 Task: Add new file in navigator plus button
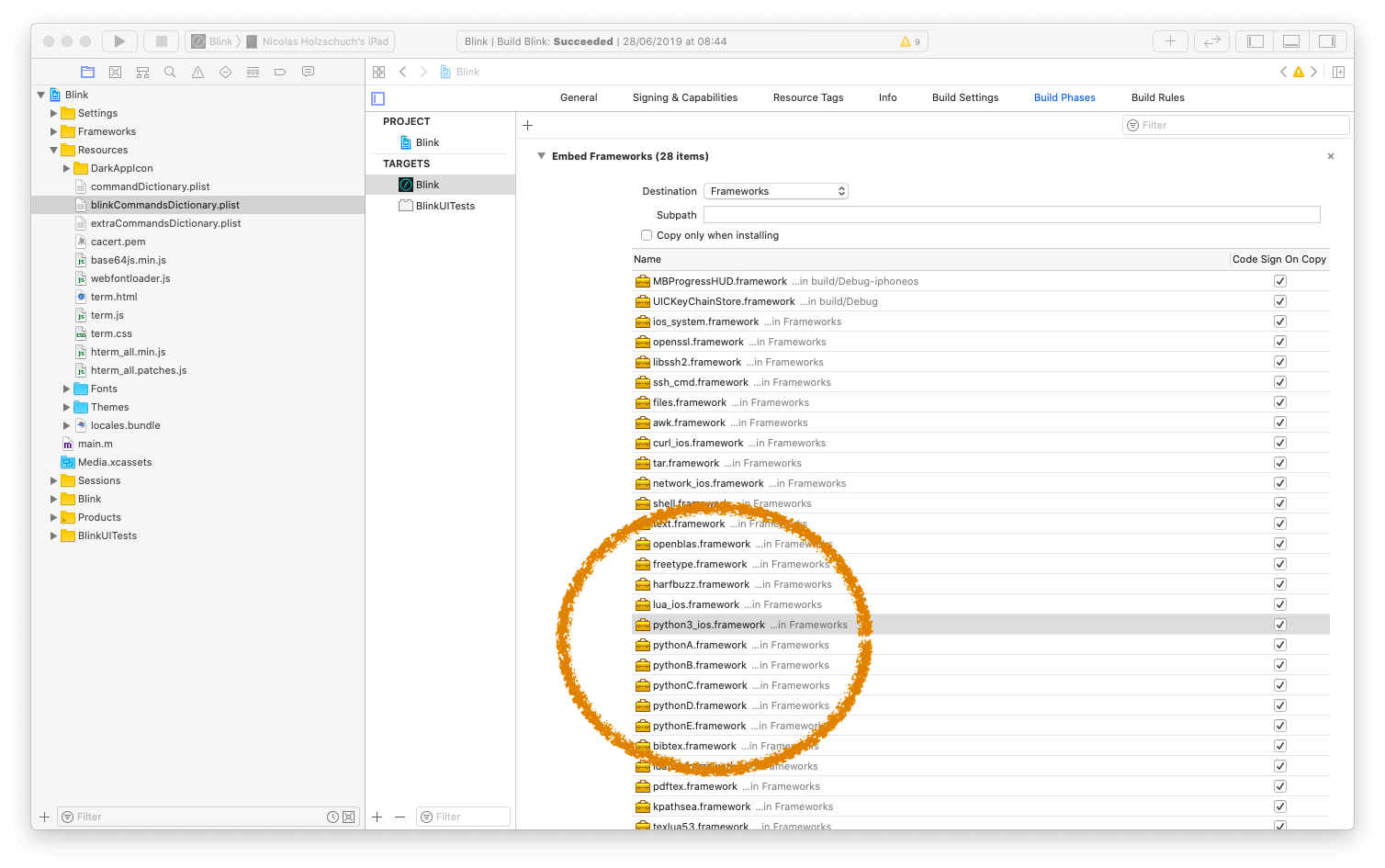tap(44, 817)
